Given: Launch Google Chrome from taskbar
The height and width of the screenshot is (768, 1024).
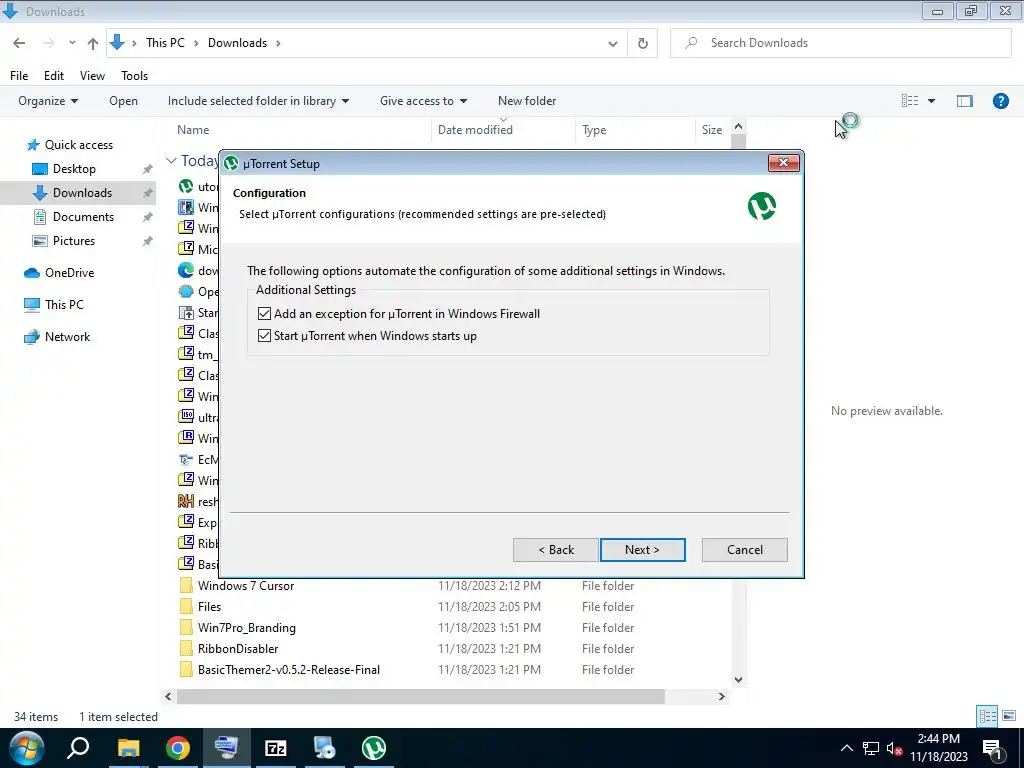Looking at the screenshot, I should point(177,748).
